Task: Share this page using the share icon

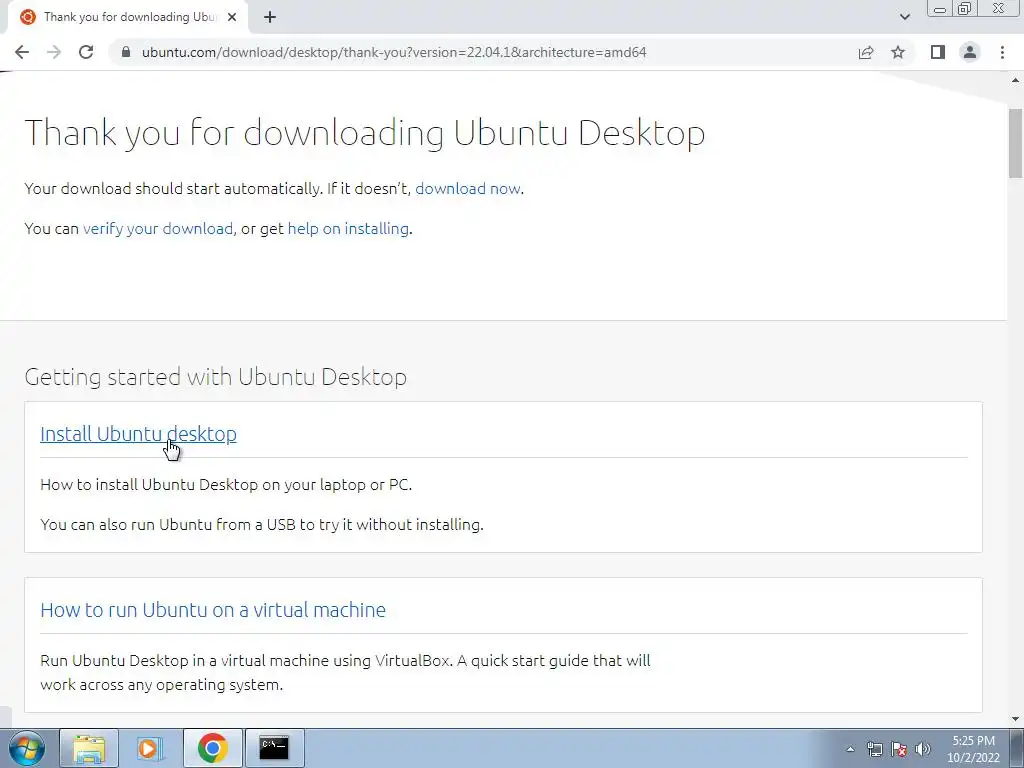Action: click(x=866, y=52)
